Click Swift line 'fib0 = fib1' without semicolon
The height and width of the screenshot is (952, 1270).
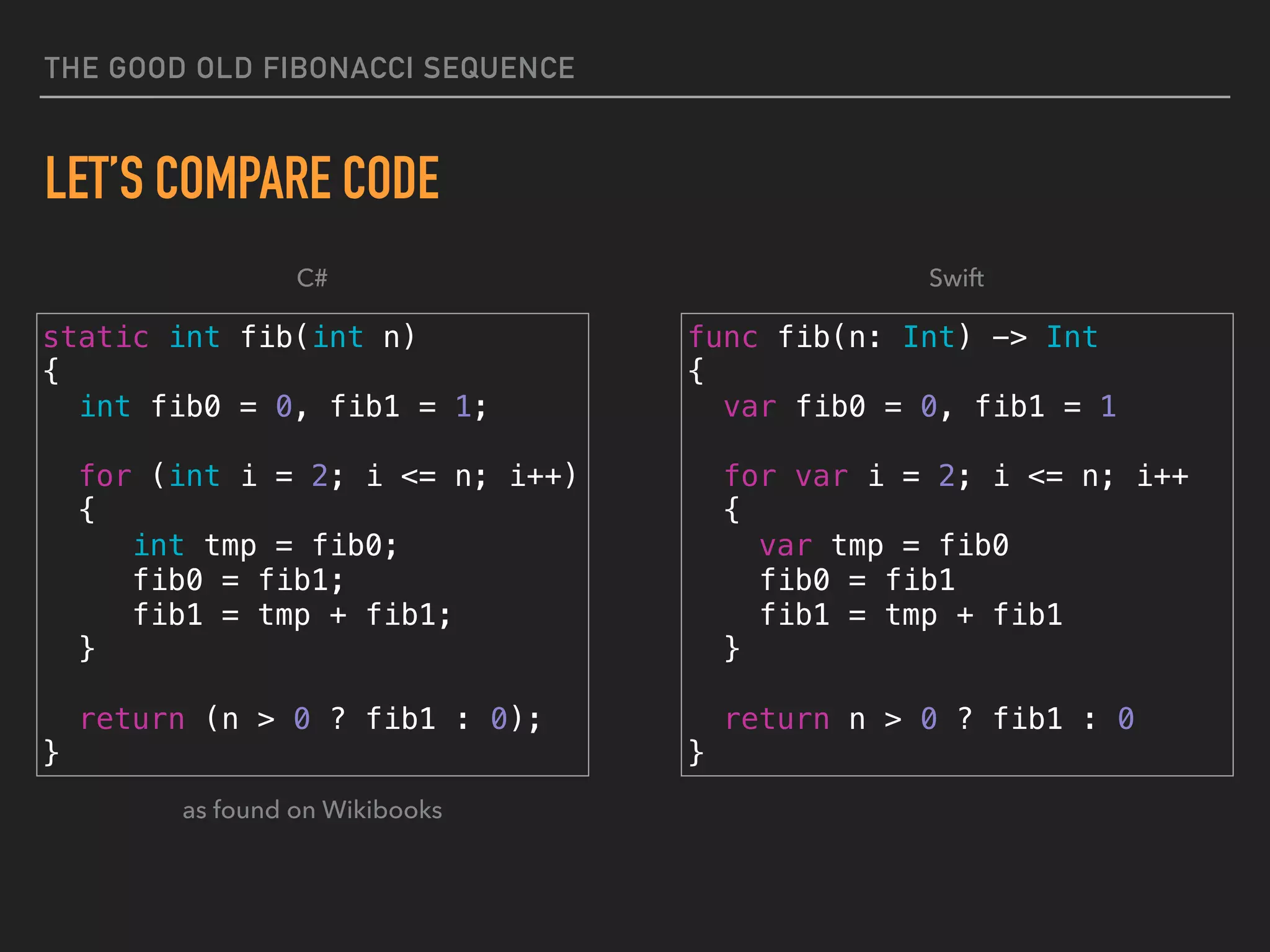click(858, 581)
